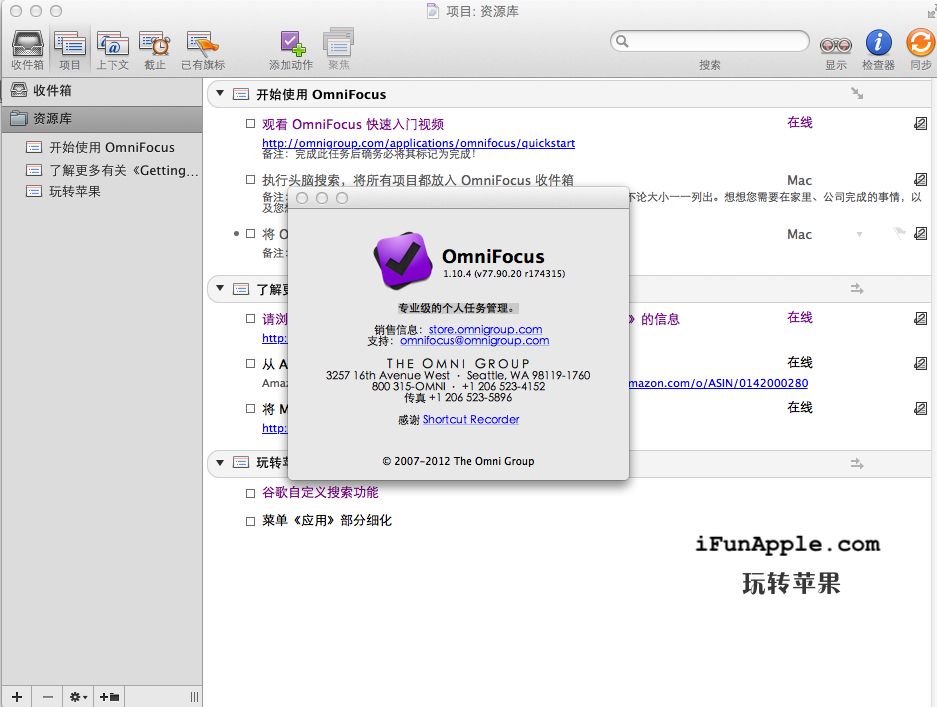This screenshot has height=707, width=937.
Task: Select sidebar project 玩转苹果
Action: 63,191
